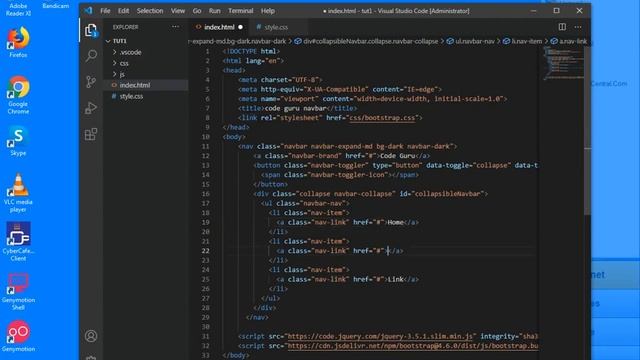Open the Extensions view icon
The image size is (640, 360).
[91, 134]
